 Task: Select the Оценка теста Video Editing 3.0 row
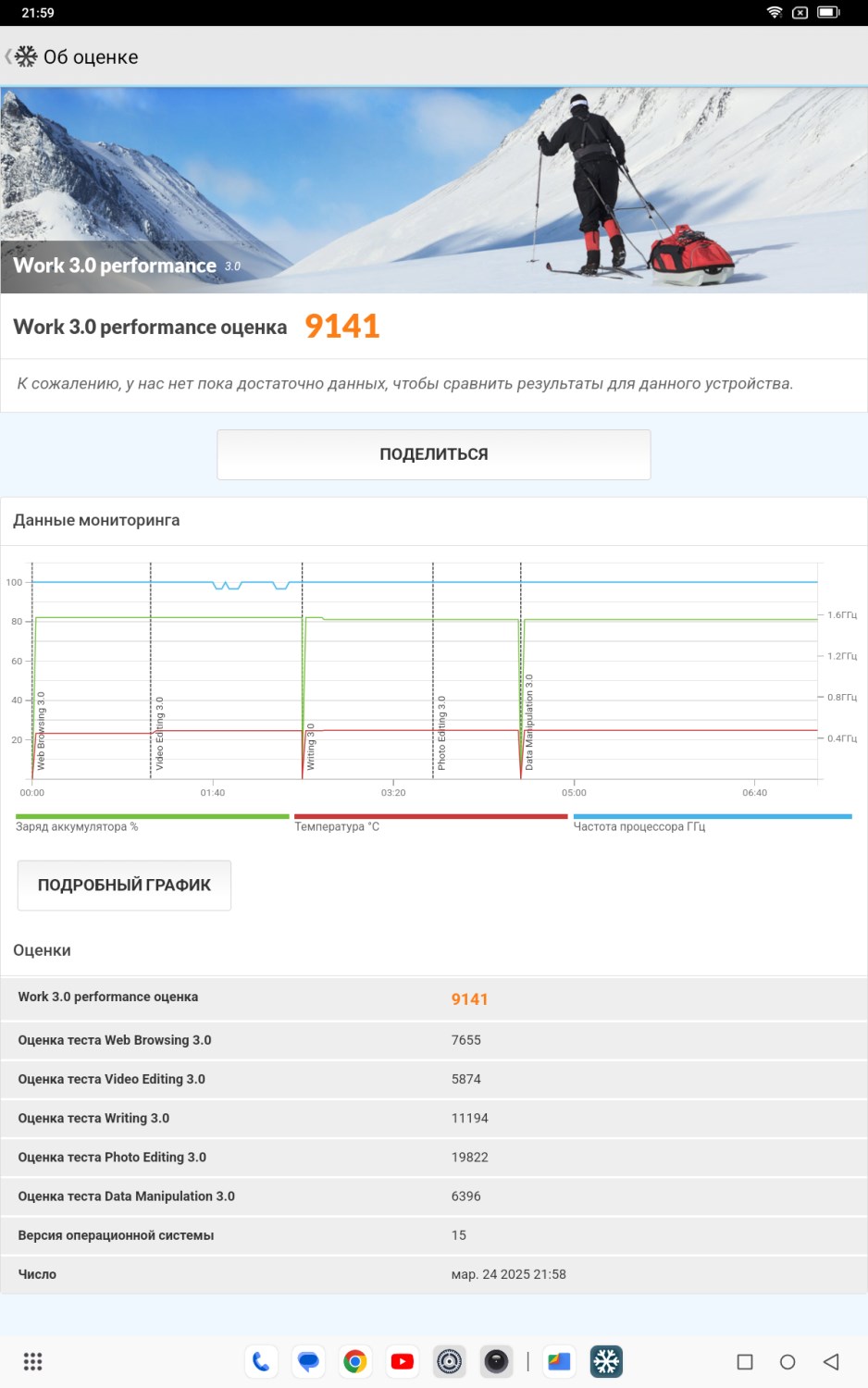pyautogui.click(x=434, y=1079)
